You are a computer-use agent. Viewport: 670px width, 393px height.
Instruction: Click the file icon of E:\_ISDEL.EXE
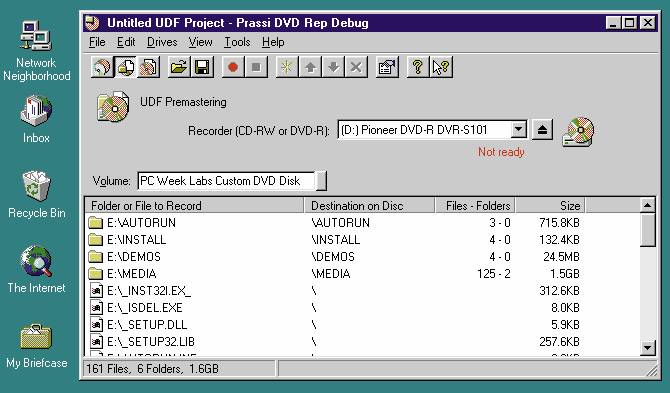(97, 308)
